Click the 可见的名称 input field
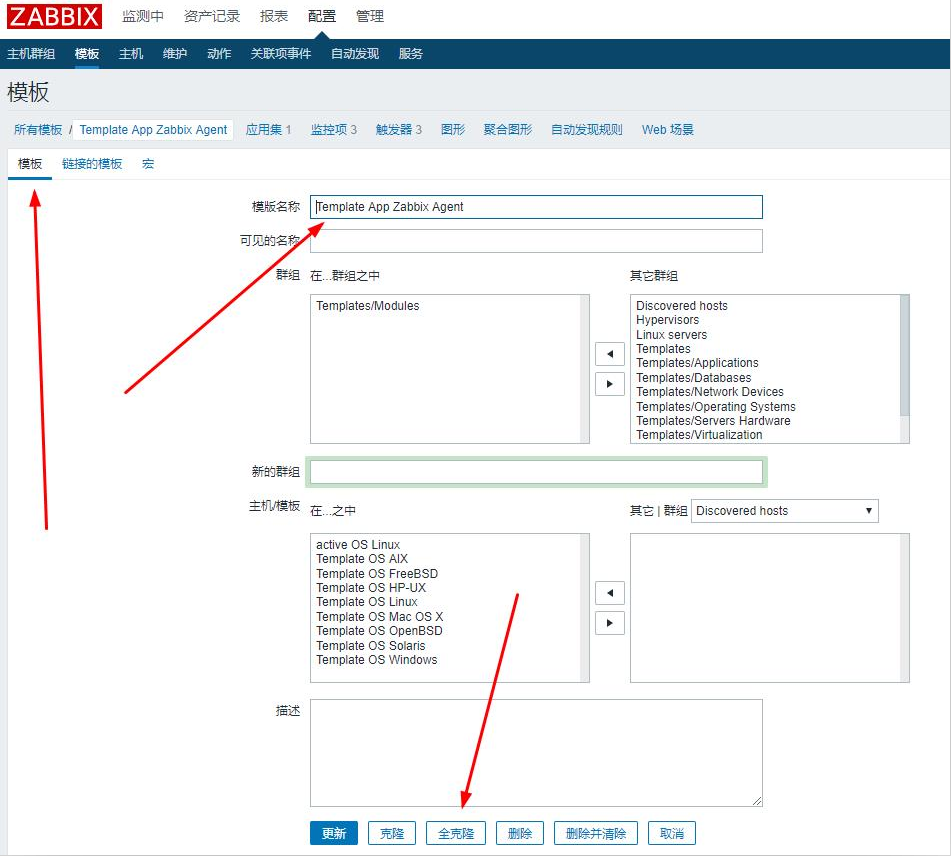 [x=536, y=241]
